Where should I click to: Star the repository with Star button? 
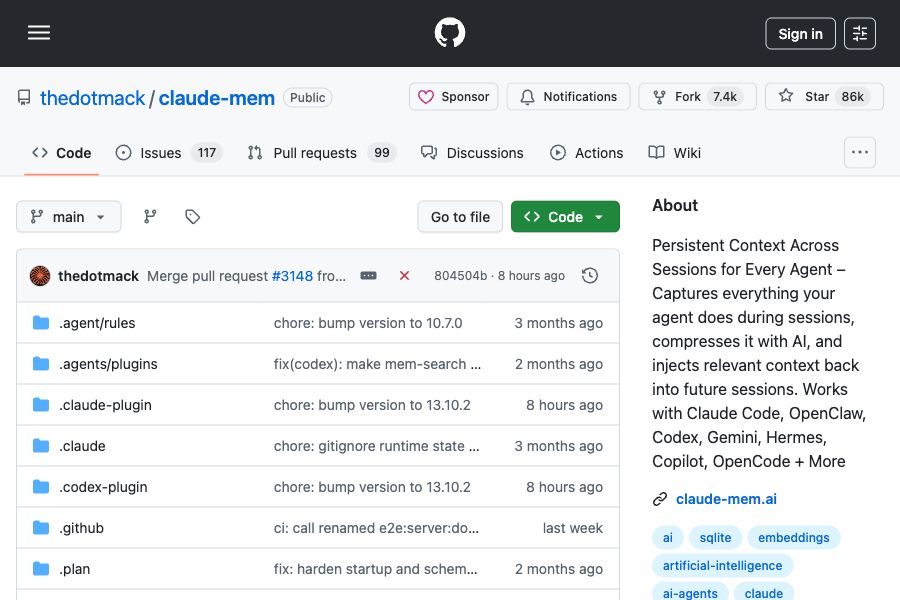click(824, 96)
